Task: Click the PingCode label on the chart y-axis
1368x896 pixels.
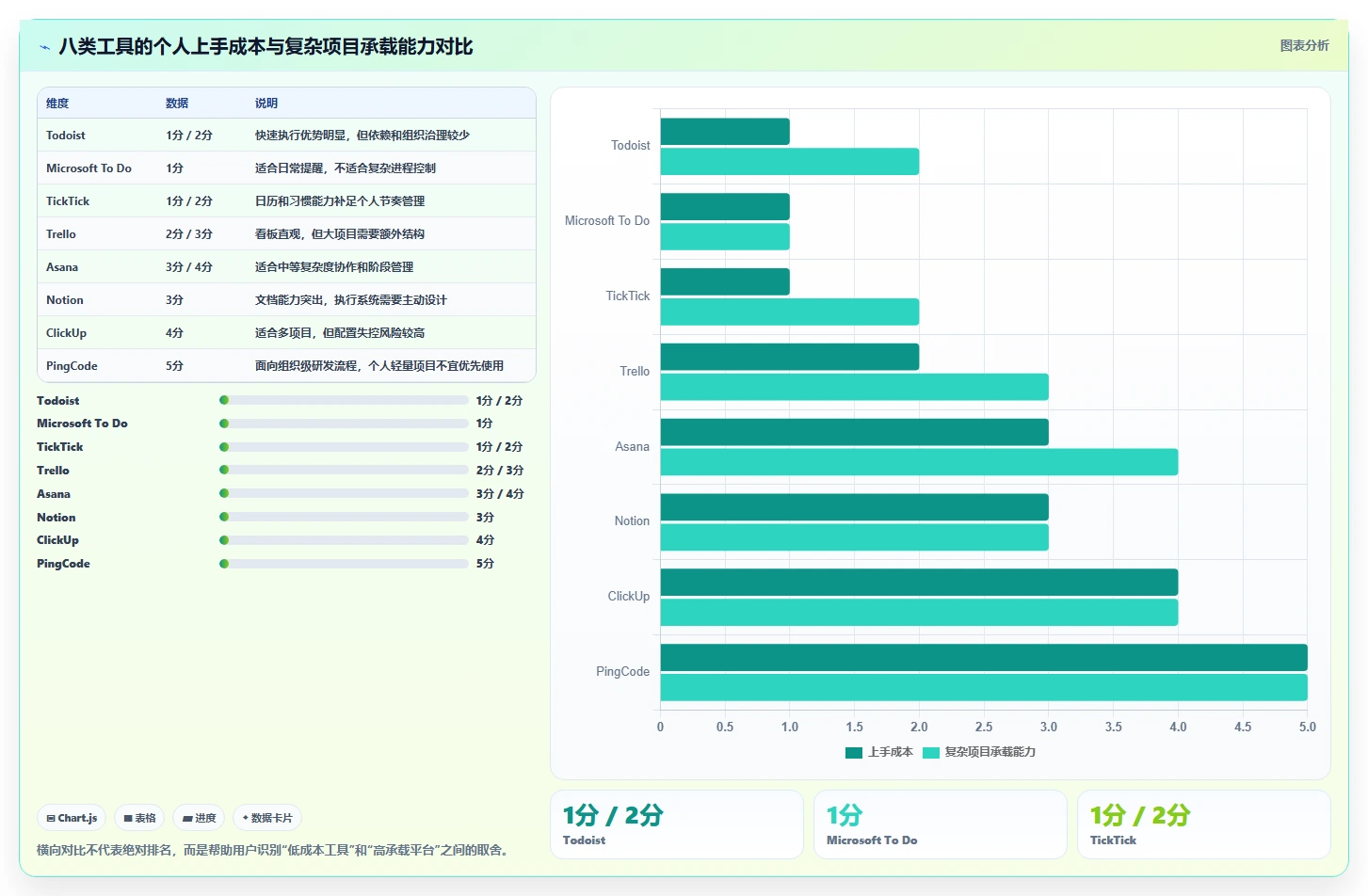Action: click(x=622, y=672)
